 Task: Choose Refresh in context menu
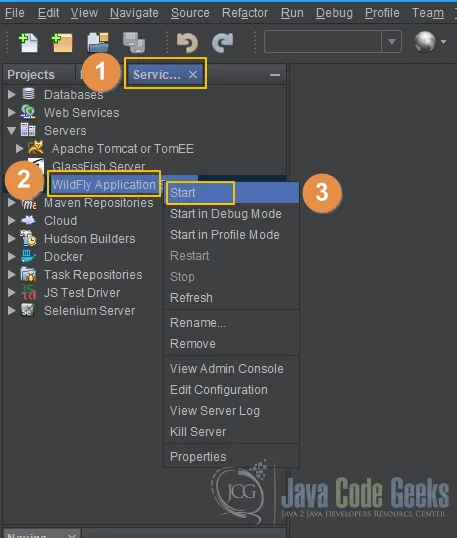[x=232, y=297]
